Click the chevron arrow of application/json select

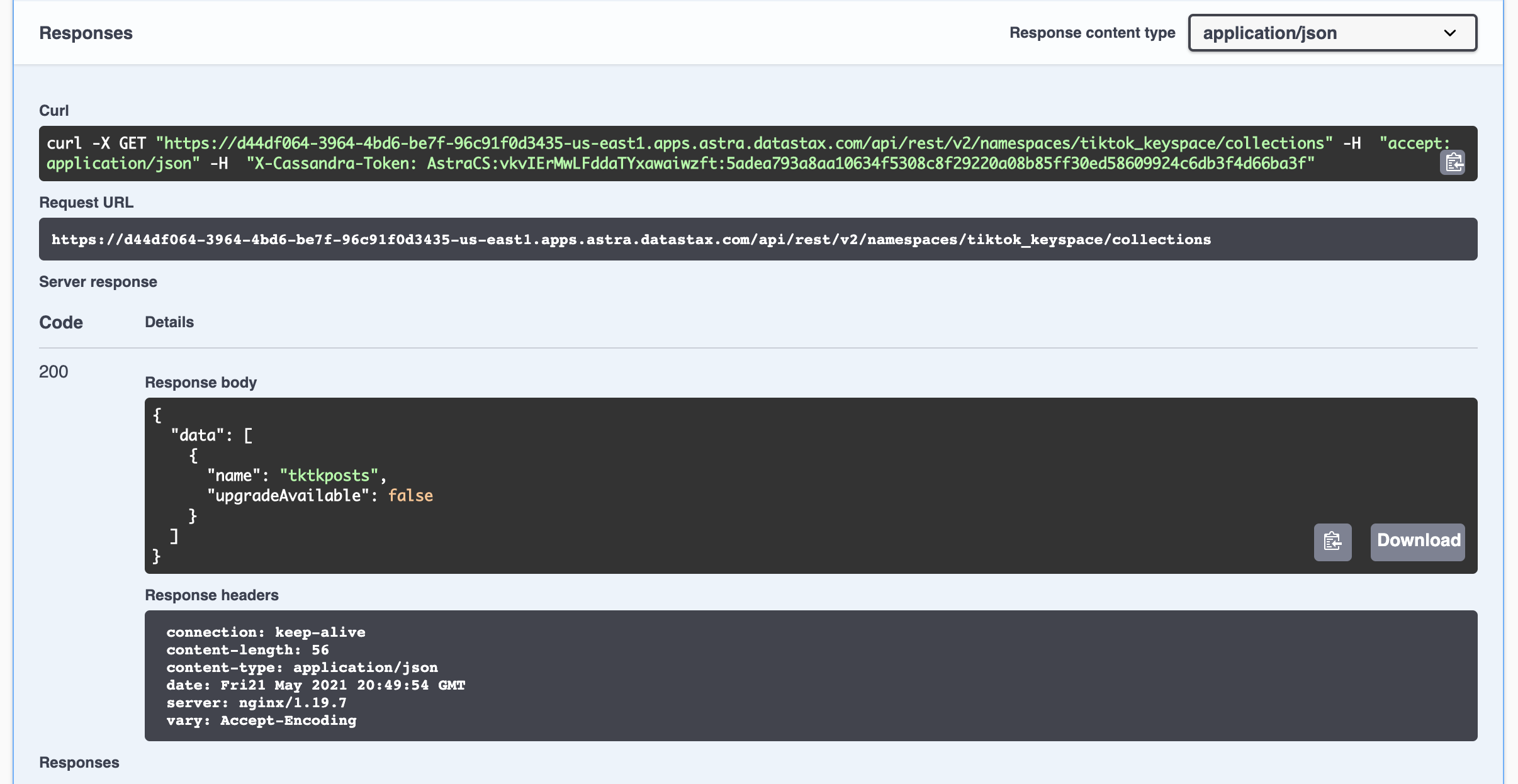(x=1449, y=33)
